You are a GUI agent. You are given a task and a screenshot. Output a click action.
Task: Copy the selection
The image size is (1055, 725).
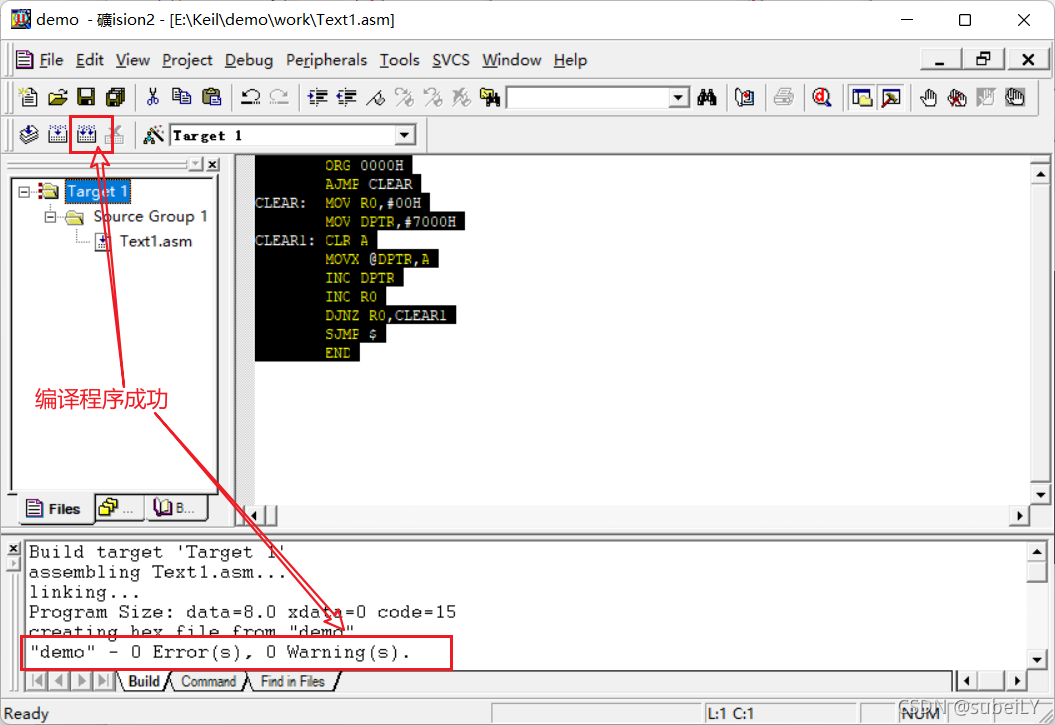pyautogui.click(x=182, y=98)
